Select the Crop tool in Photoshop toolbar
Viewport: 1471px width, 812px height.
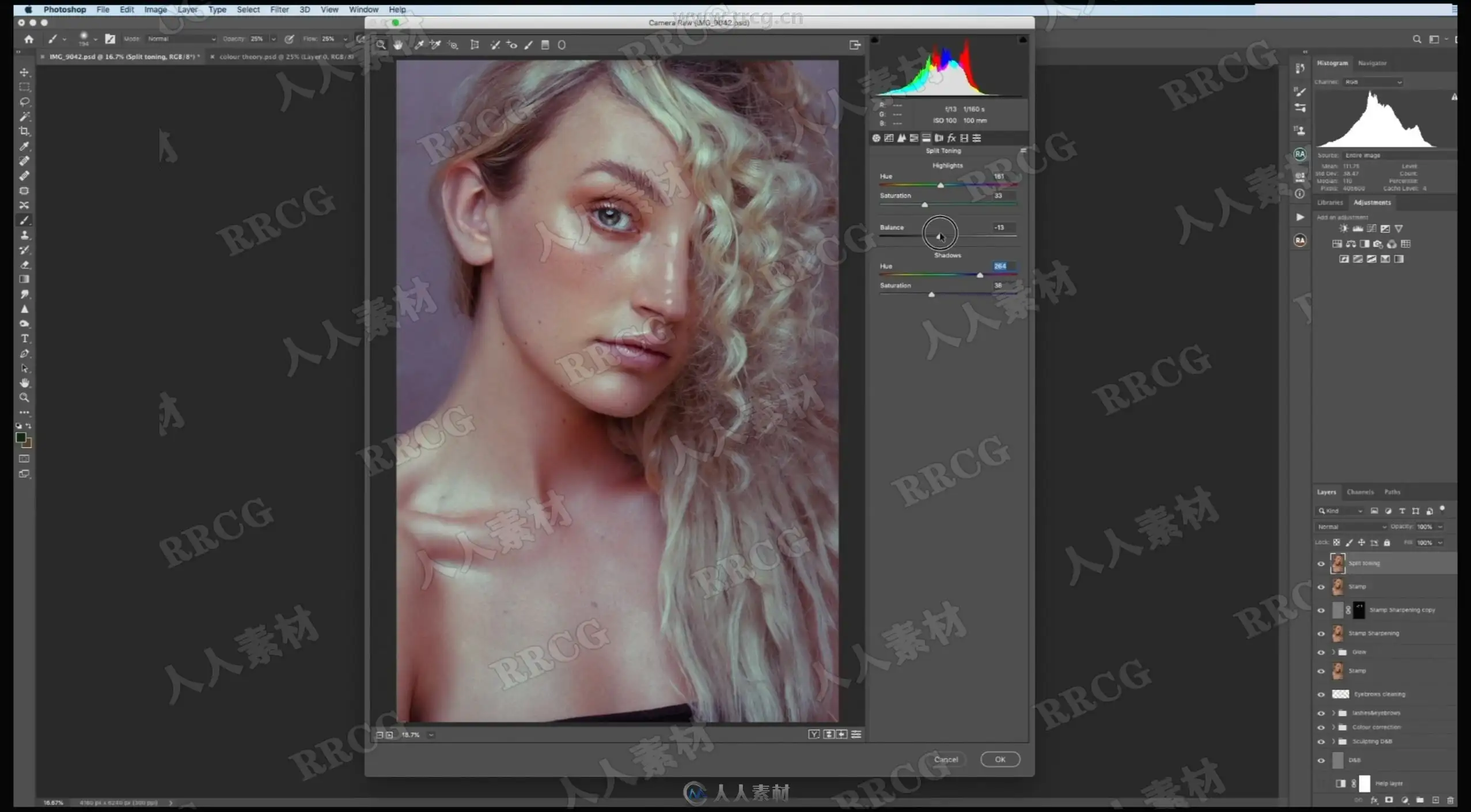[24, 131]
